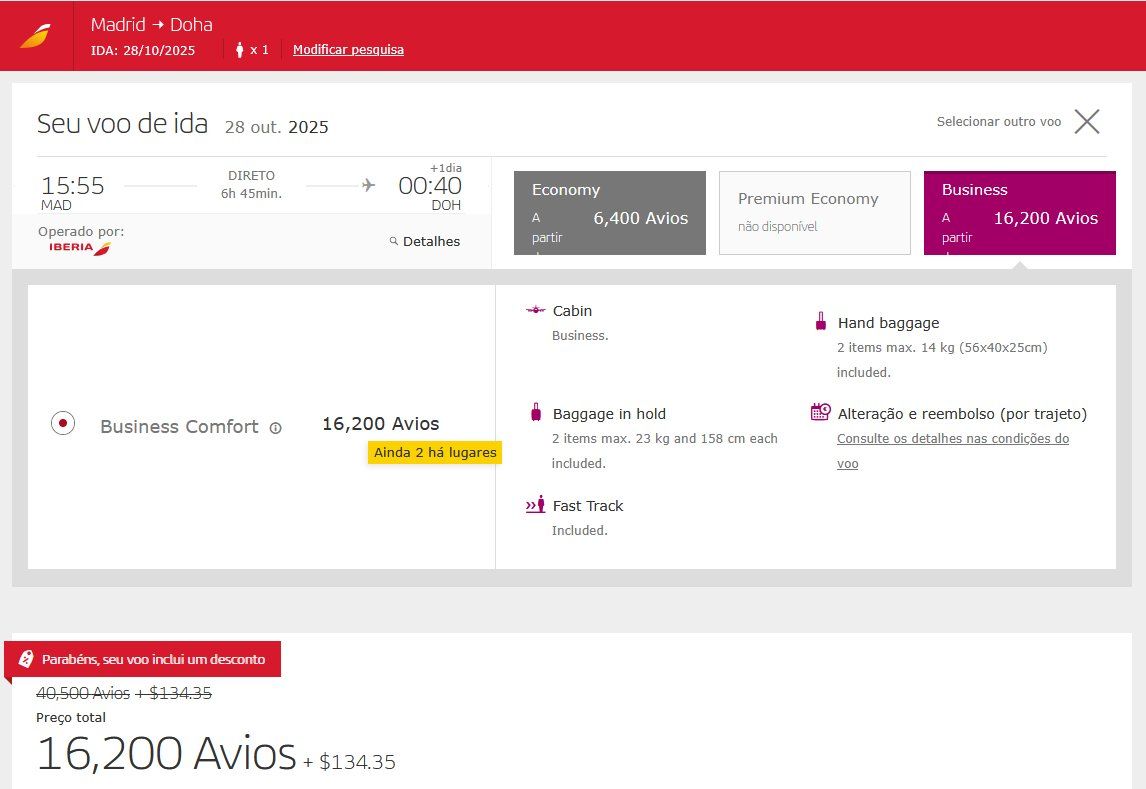Click the magnifier icon beside Detalhes
Screen dimensions: 1146x789
tap(394, 241)
